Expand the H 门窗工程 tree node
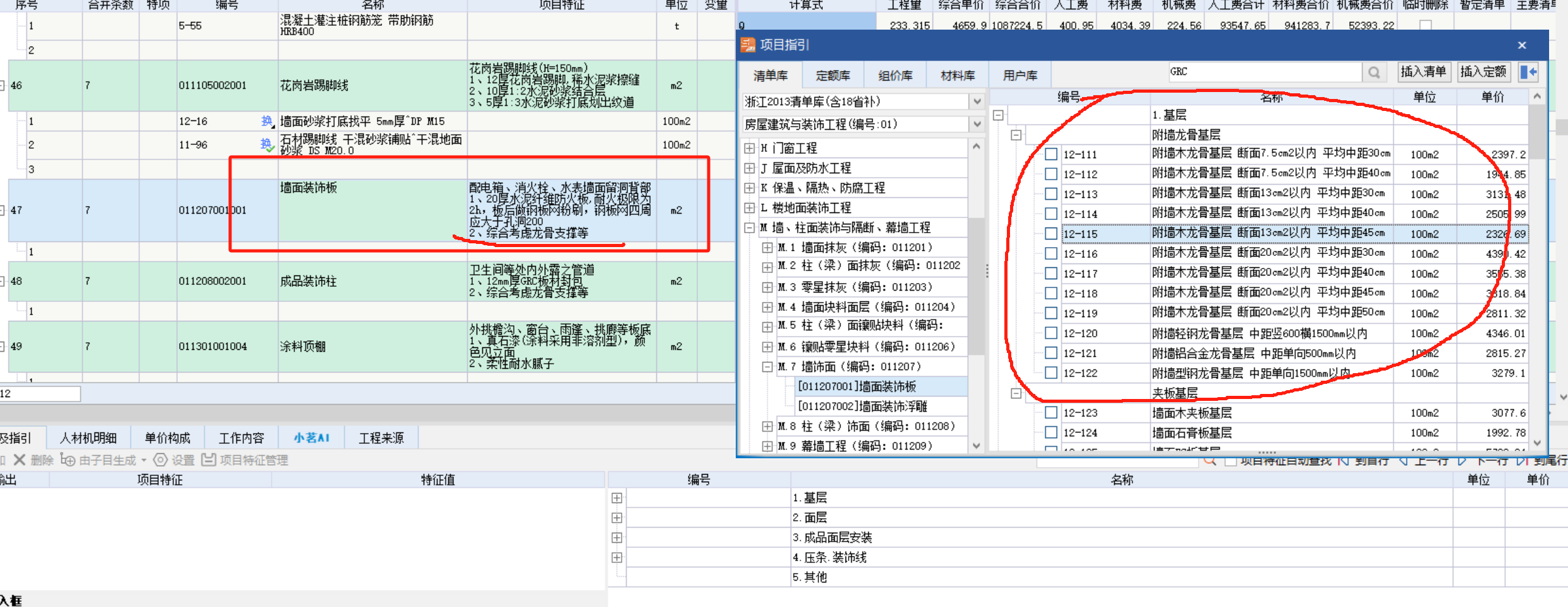Viewport: 1568px width, 607px height. coord(749,148)
